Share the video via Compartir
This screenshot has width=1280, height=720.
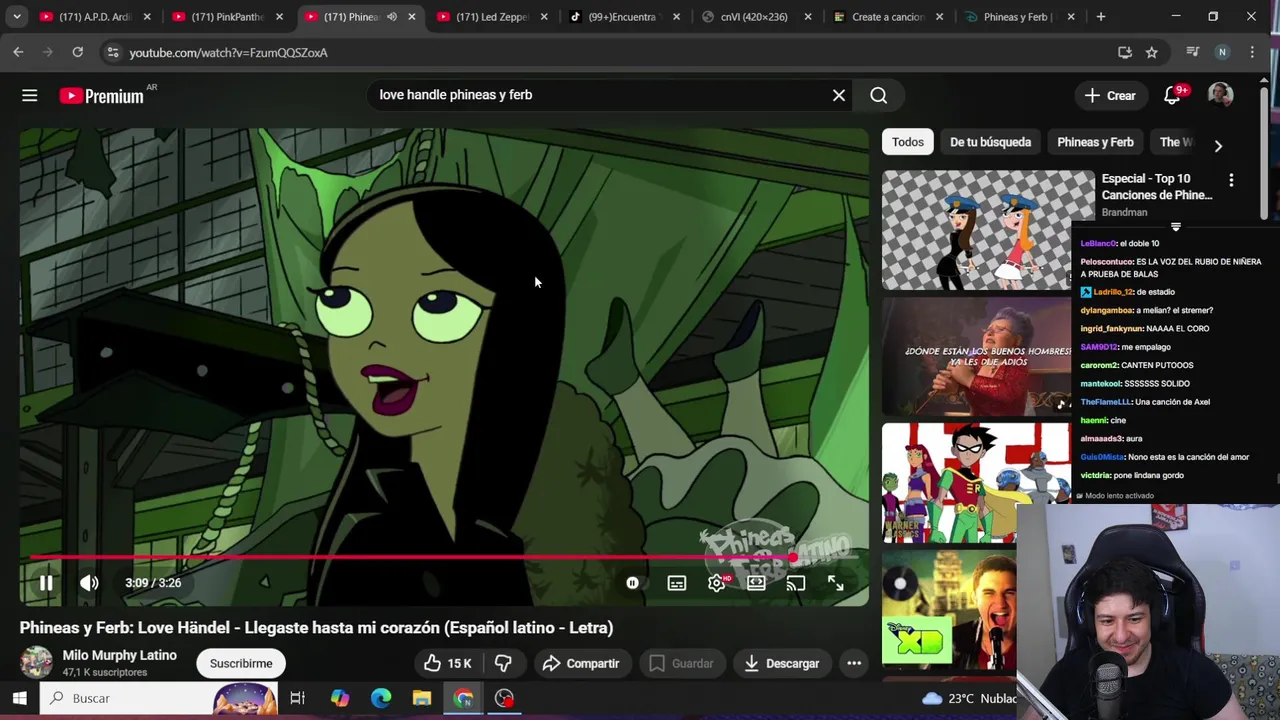click(x=582, y=663)
